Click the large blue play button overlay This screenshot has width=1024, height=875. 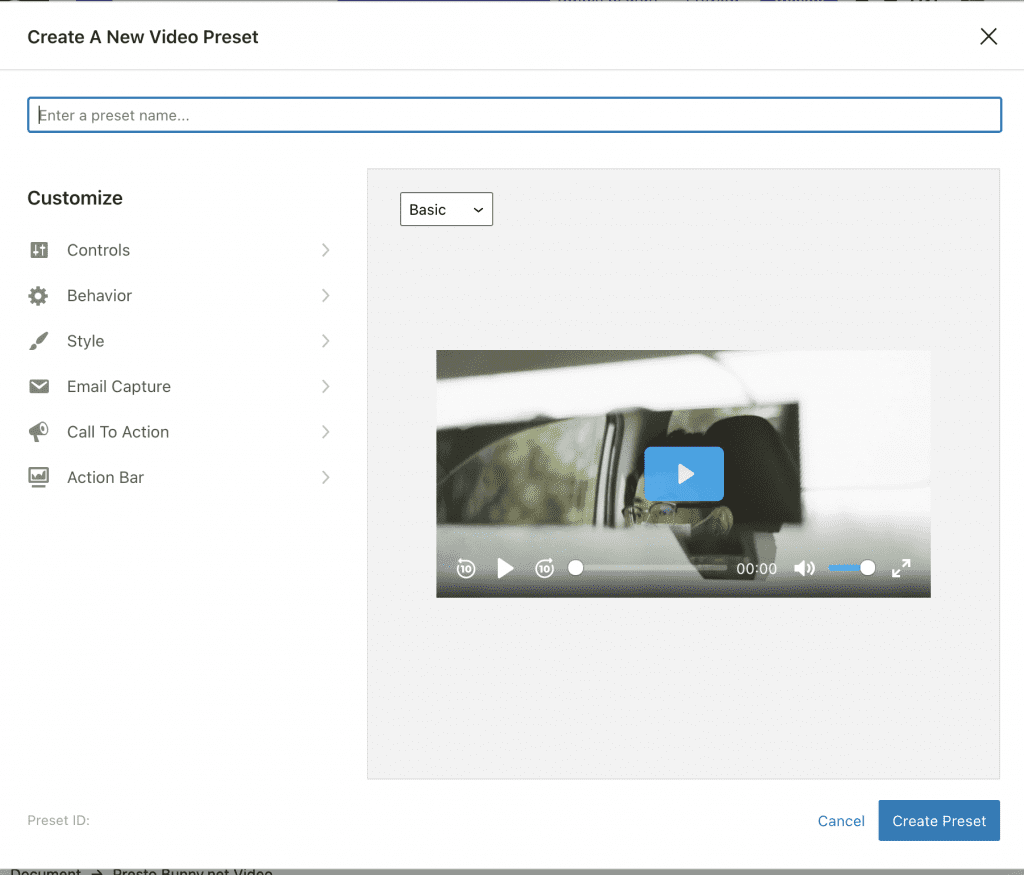(684, 474)
